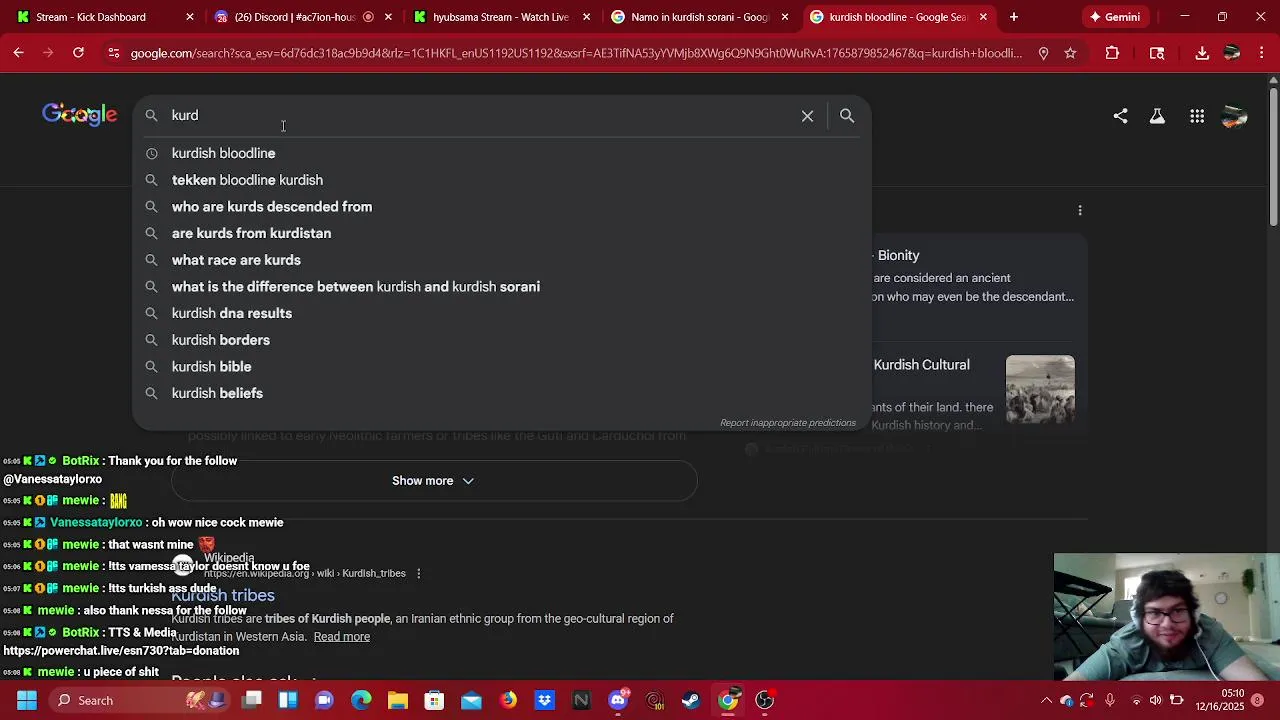Open File Explorer from the taskbar
Screen dimensions: 1280x720
click(x=398, y=700)
